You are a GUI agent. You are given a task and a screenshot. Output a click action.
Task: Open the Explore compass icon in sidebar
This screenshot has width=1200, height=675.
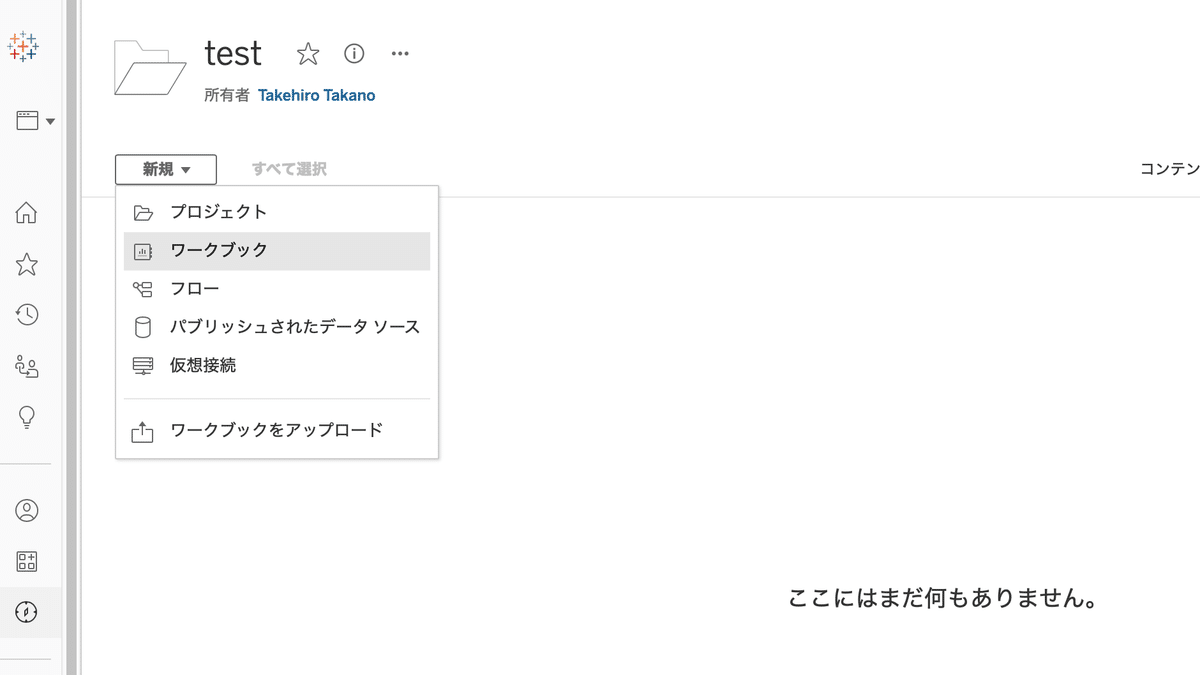point(27,612)
